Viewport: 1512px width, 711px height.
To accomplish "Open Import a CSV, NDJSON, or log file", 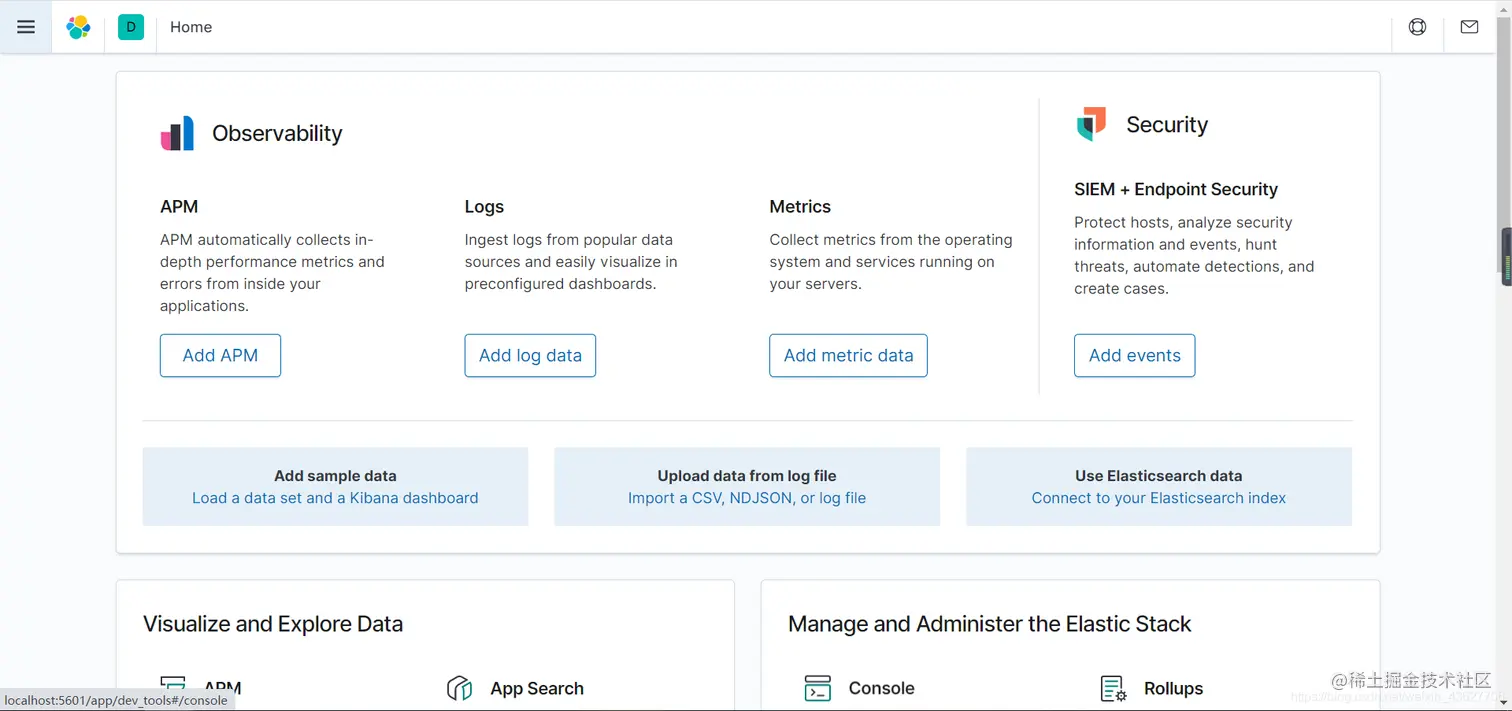I will coord(747,498).
